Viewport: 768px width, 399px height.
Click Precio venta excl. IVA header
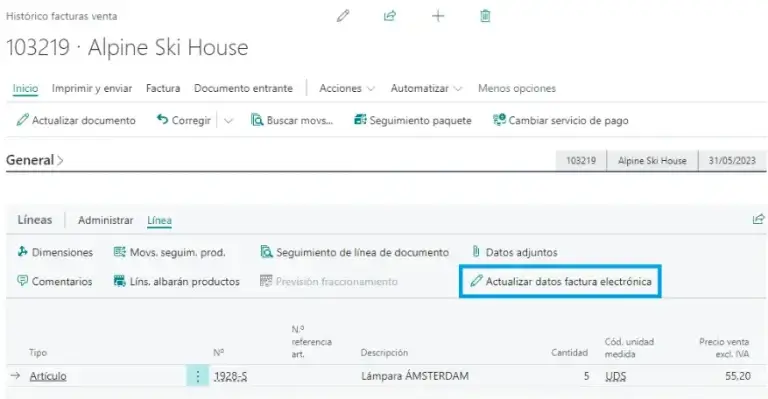(x=724, y=348)
